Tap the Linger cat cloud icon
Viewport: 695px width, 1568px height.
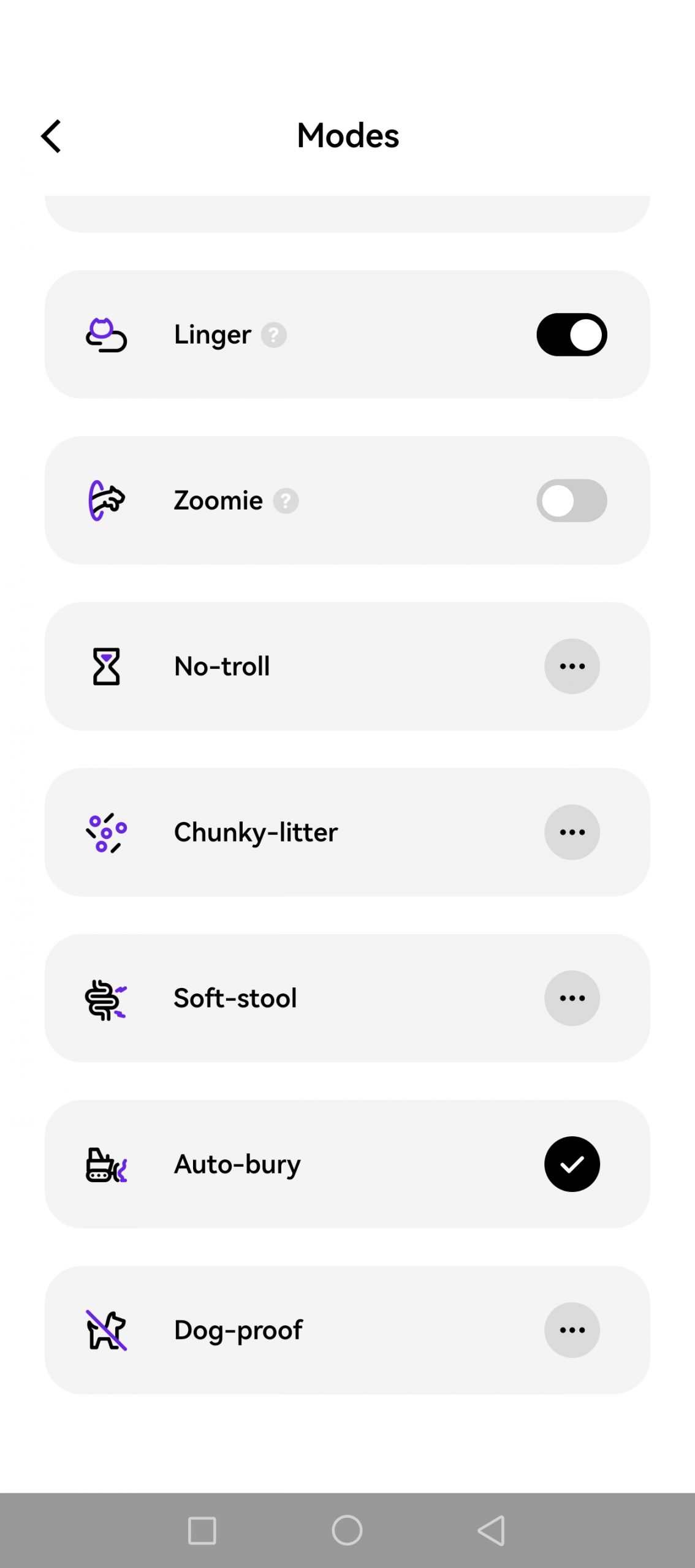106,335
